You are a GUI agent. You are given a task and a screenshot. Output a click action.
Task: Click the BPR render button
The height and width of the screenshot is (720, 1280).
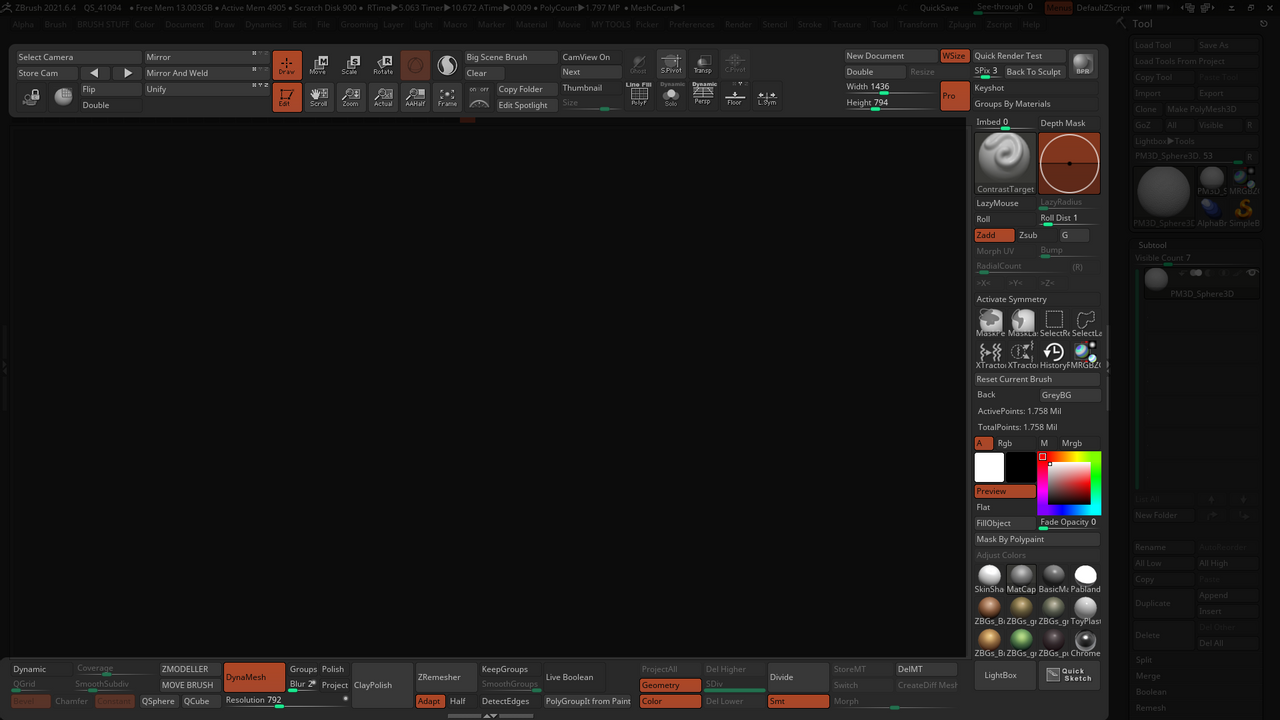click(1083, 64)
